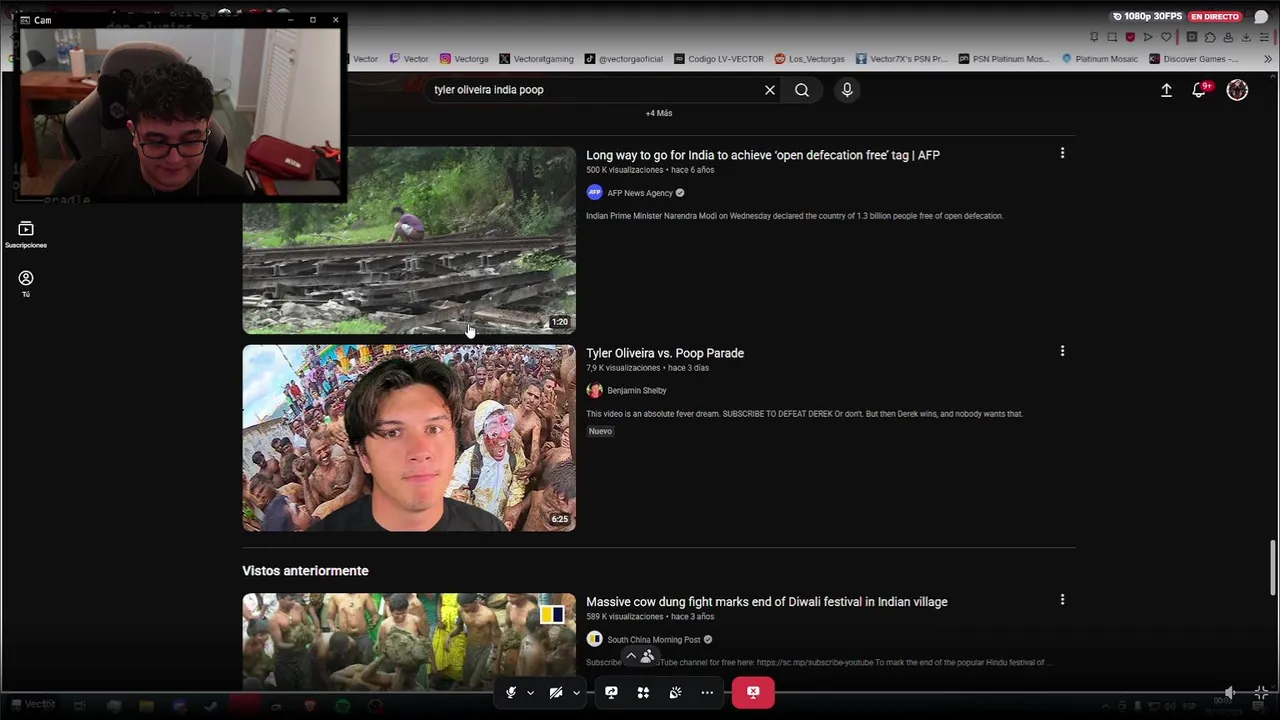Expand the chevron above call bar
This screenshot has height=720, width=1280.
630,657
